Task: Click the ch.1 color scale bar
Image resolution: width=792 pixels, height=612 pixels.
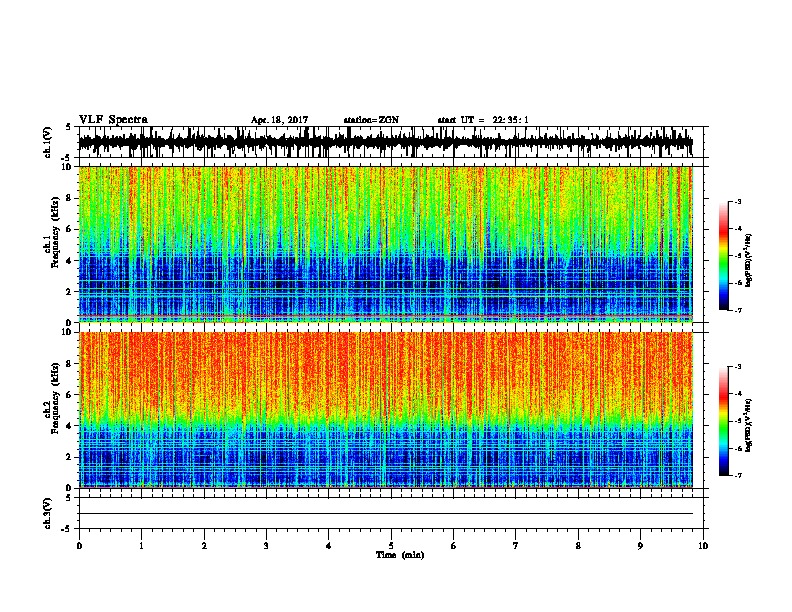Action: coord(724,256)
